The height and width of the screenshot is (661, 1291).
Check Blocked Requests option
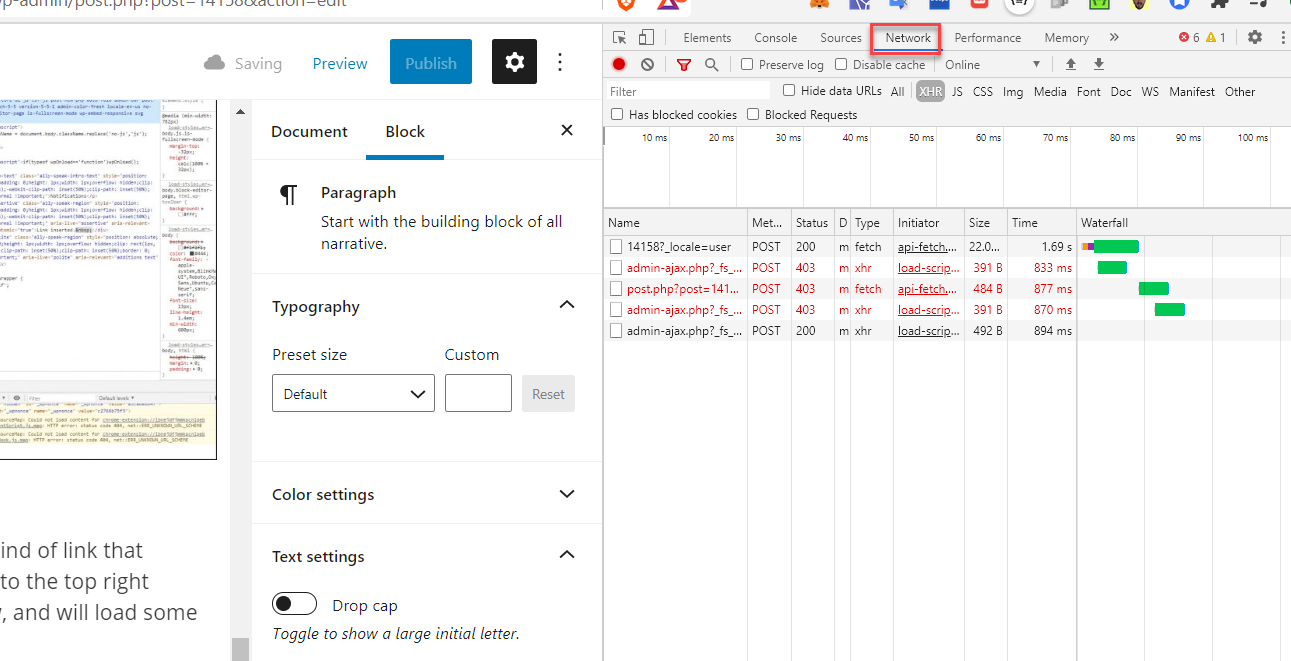tap(753, 115)
